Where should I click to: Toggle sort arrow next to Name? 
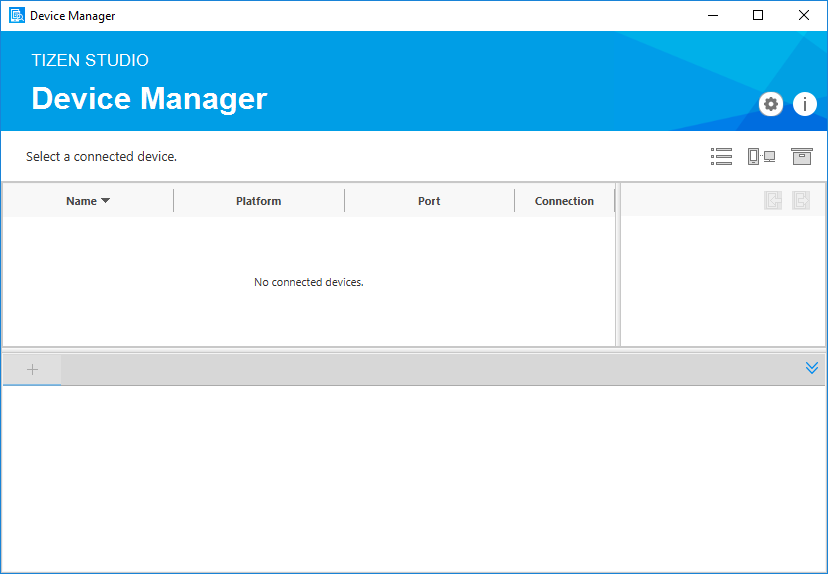coord(106,201)
